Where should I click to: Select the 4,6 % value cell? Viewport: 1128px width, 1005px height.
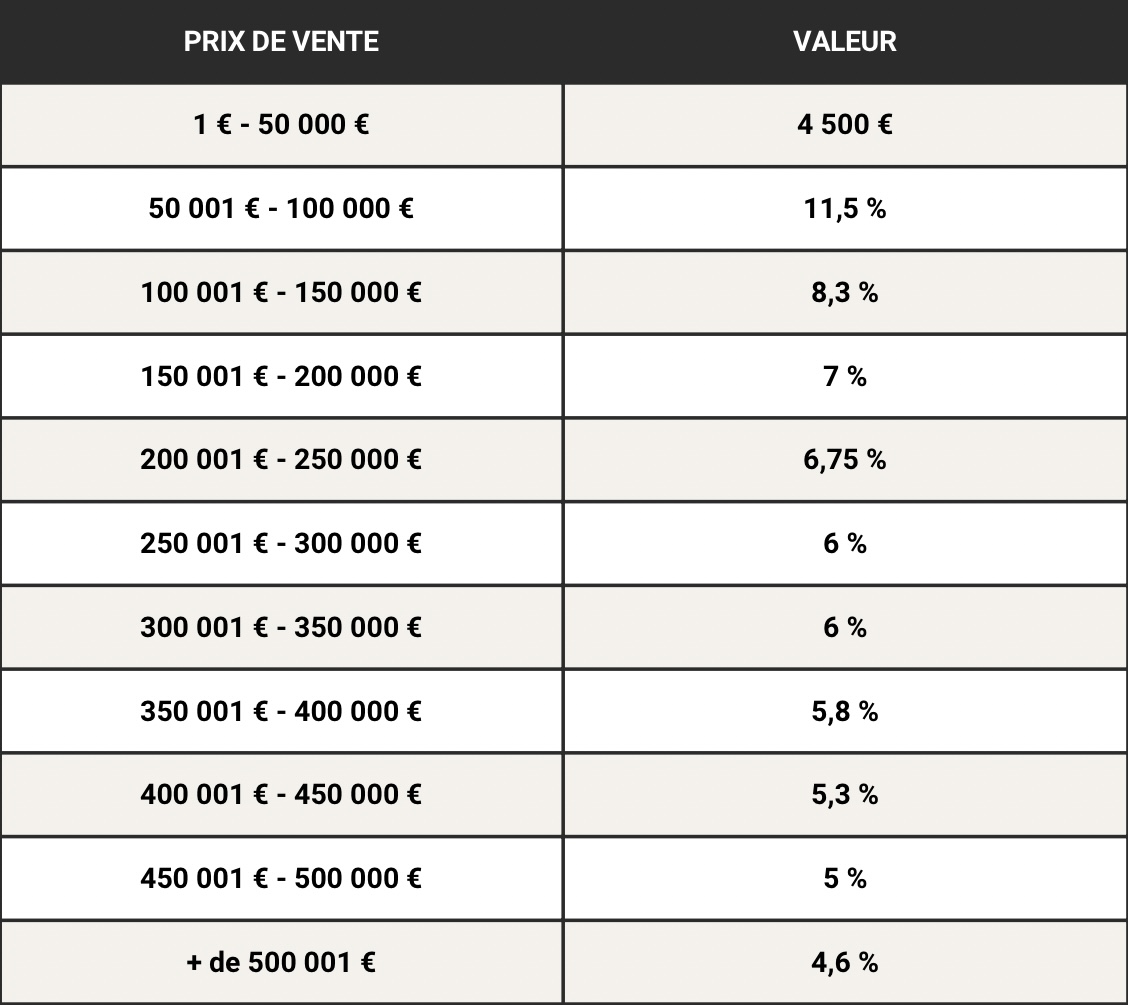pyautogui.click(x=845, y=963)
